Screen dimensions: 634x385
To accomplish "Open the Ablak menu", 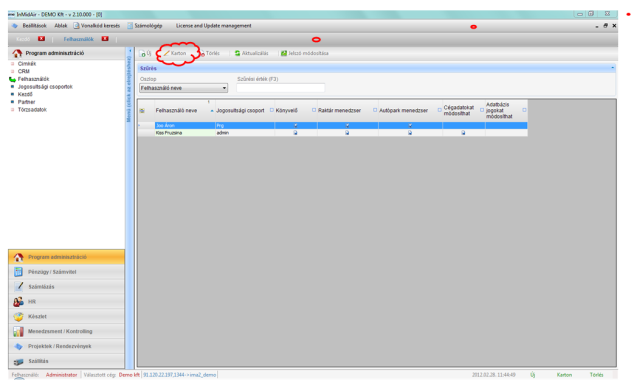I will [61, 26].
